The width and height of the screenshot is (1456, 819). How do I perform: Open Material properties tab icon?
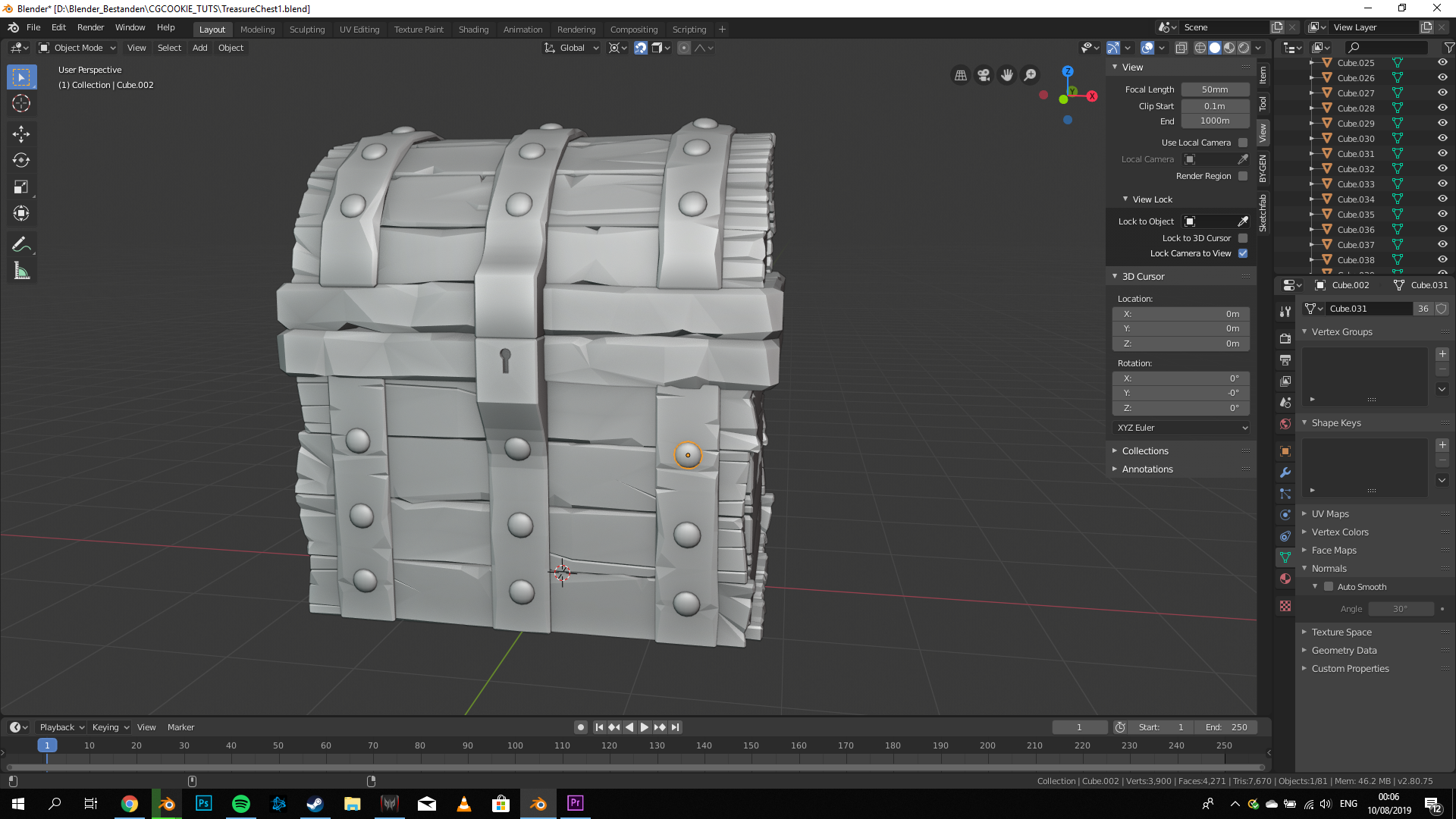(x=1285, y=579)
